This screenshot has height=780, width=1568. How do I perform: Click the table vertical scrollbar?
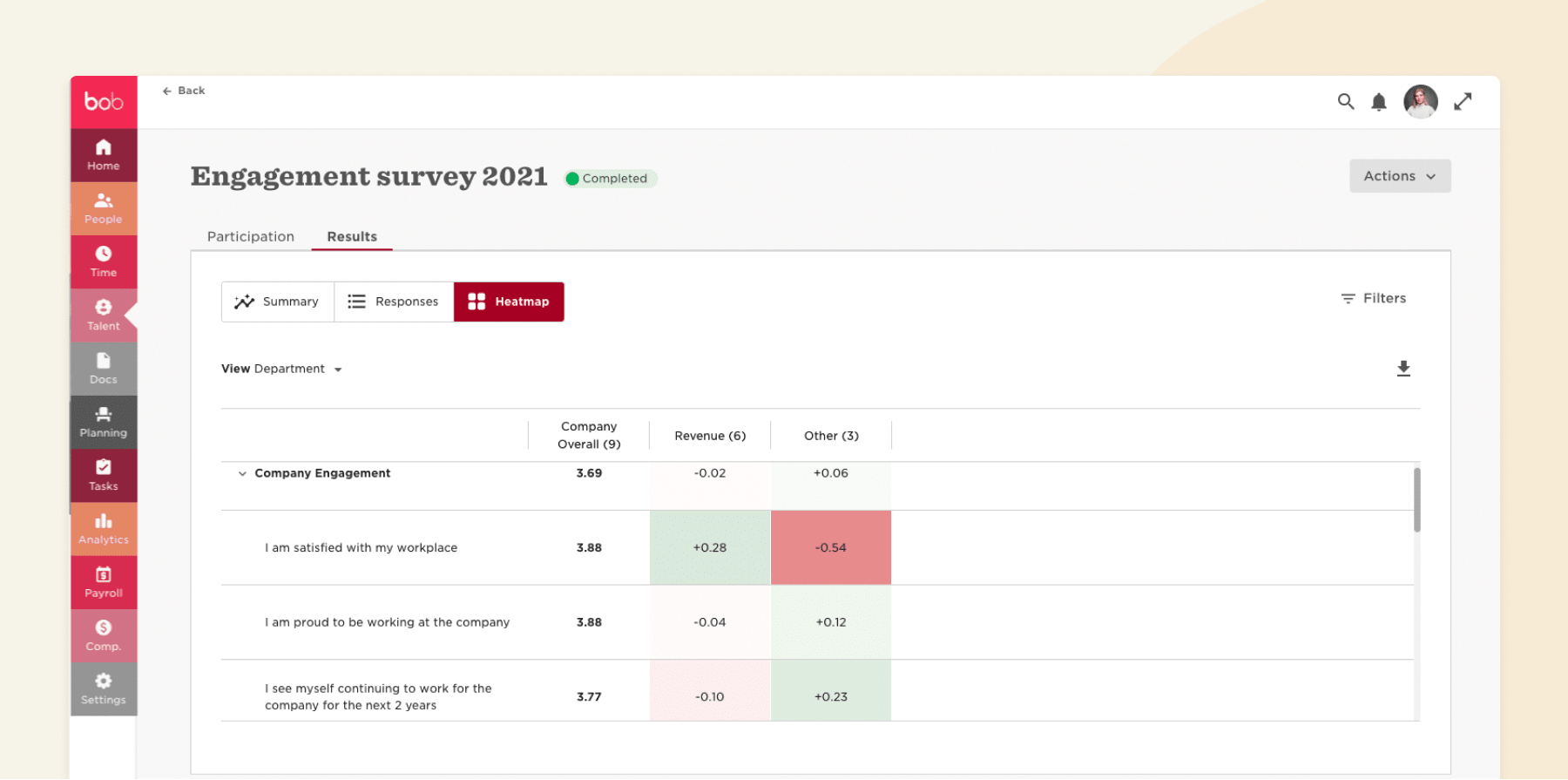tap(1417, 499)
